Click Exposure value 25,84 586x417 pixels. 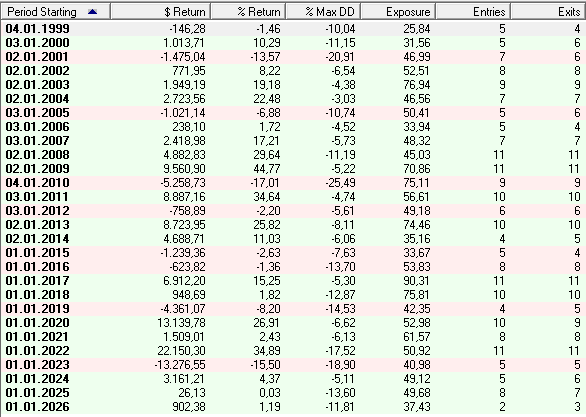(417, 29)
